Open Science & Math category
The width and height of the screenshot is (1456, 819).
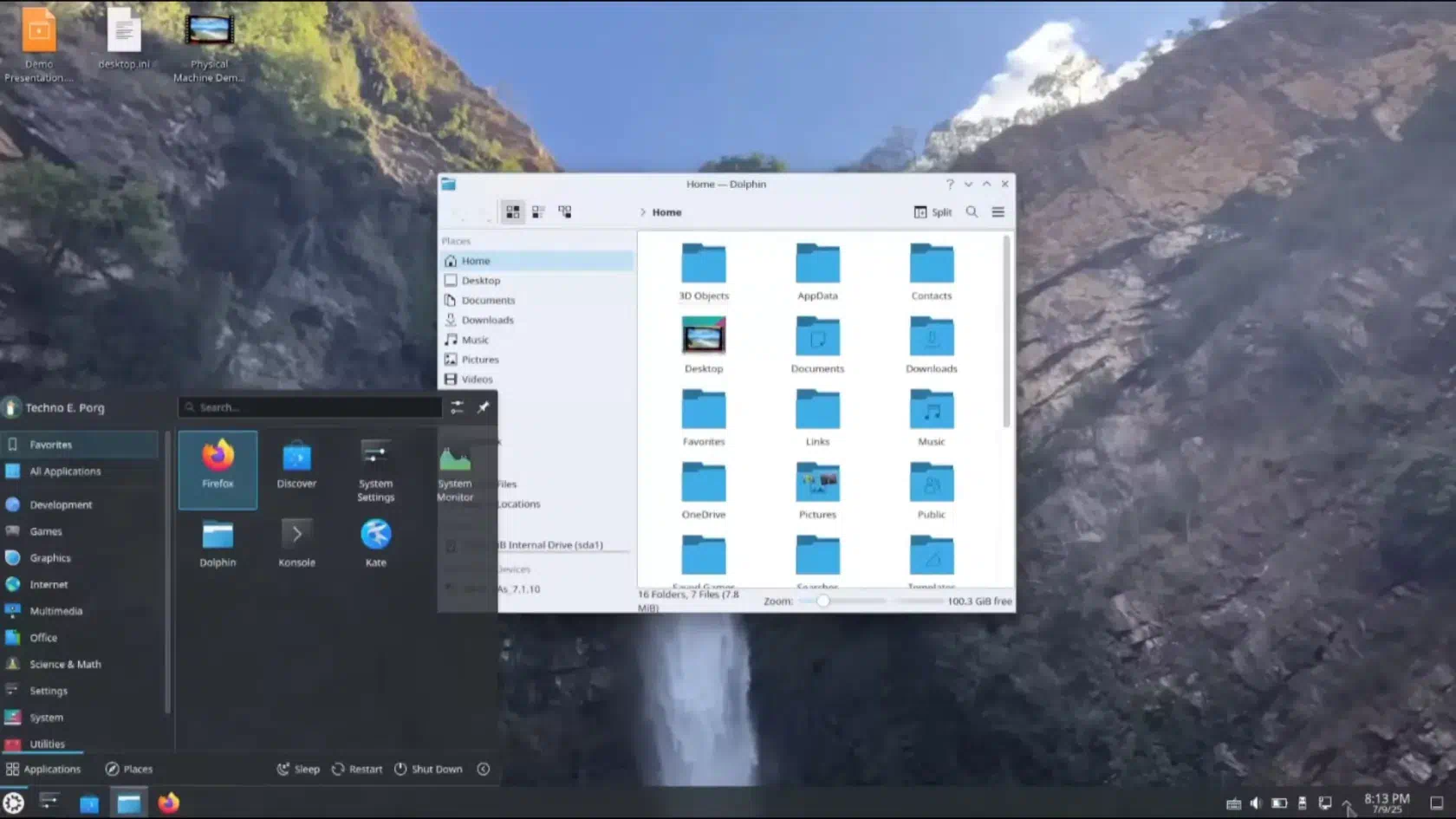(x=80, y=665)
